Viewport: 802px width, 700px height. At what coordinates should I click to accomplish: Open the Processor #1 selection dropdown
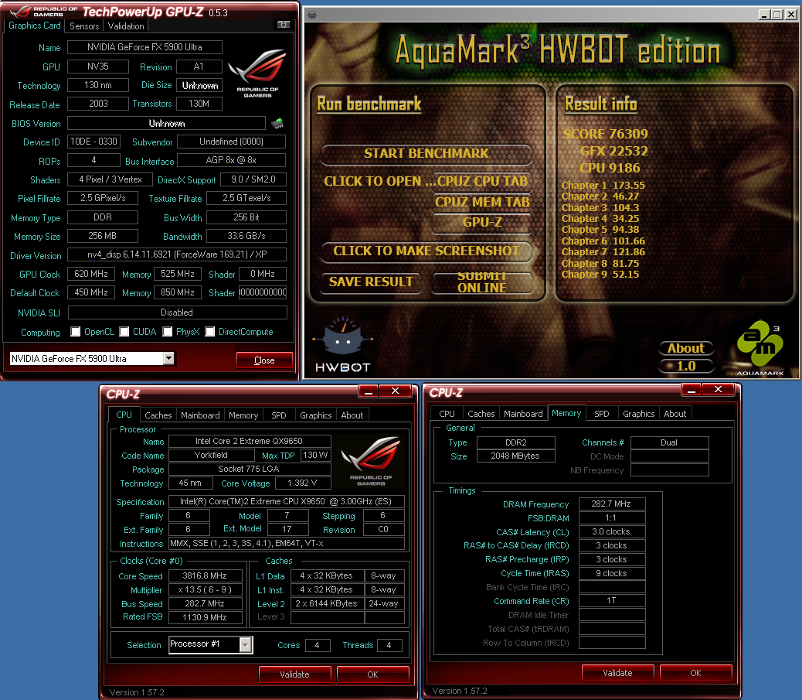pos(246,645)
